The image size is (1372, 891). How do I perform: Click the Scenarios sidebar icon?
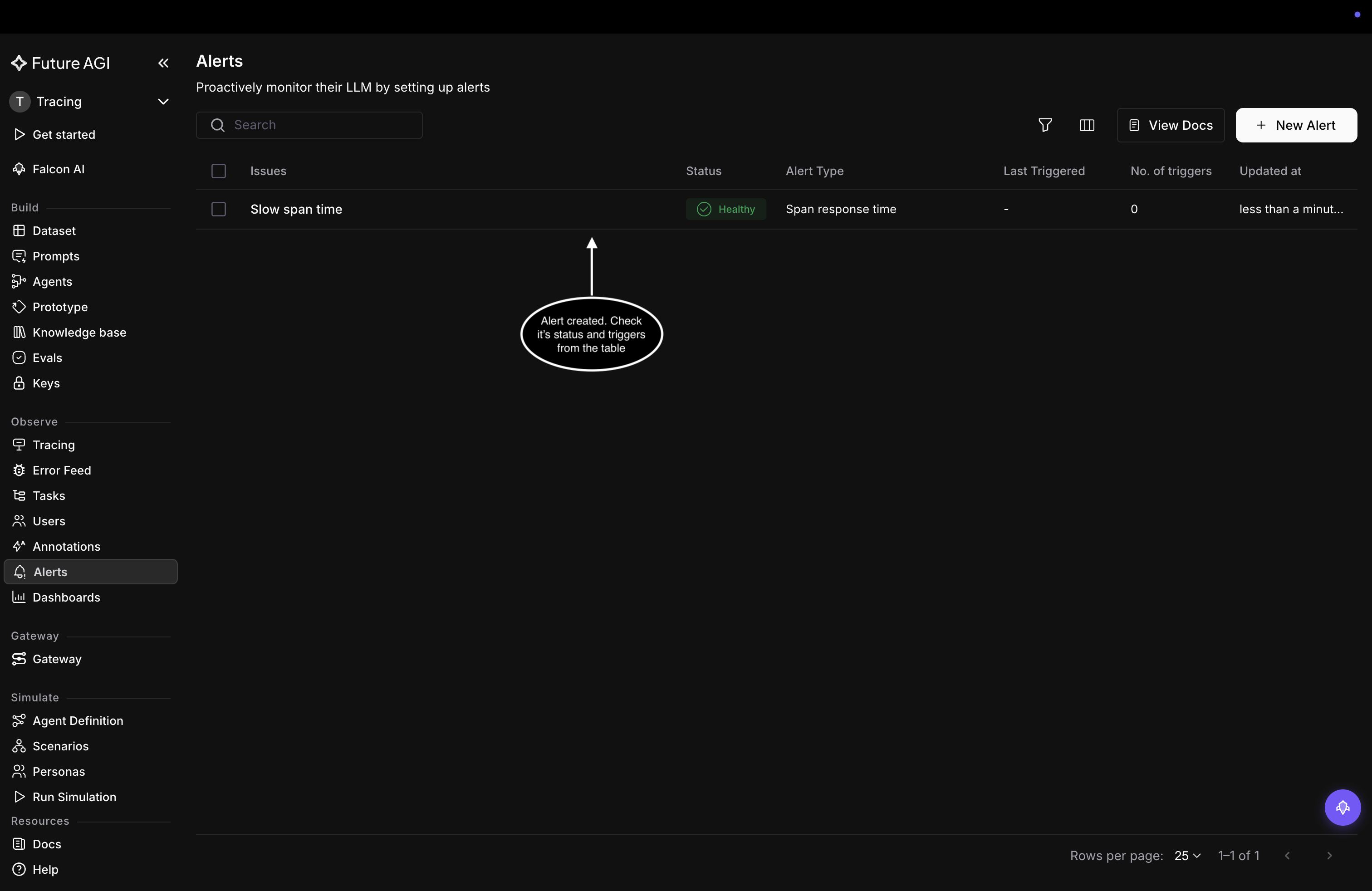[x=19, y=746]
